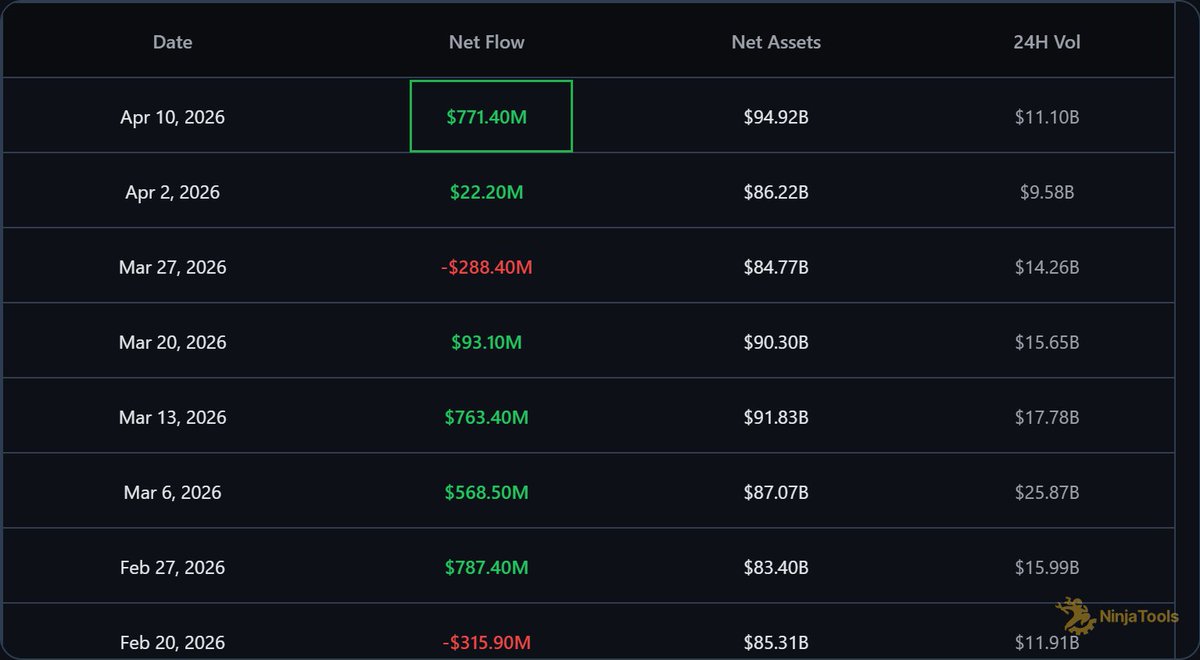Click the $787.40M net flow value
This screenshot has height=660, width=1200.
click(x=486, y=567)
